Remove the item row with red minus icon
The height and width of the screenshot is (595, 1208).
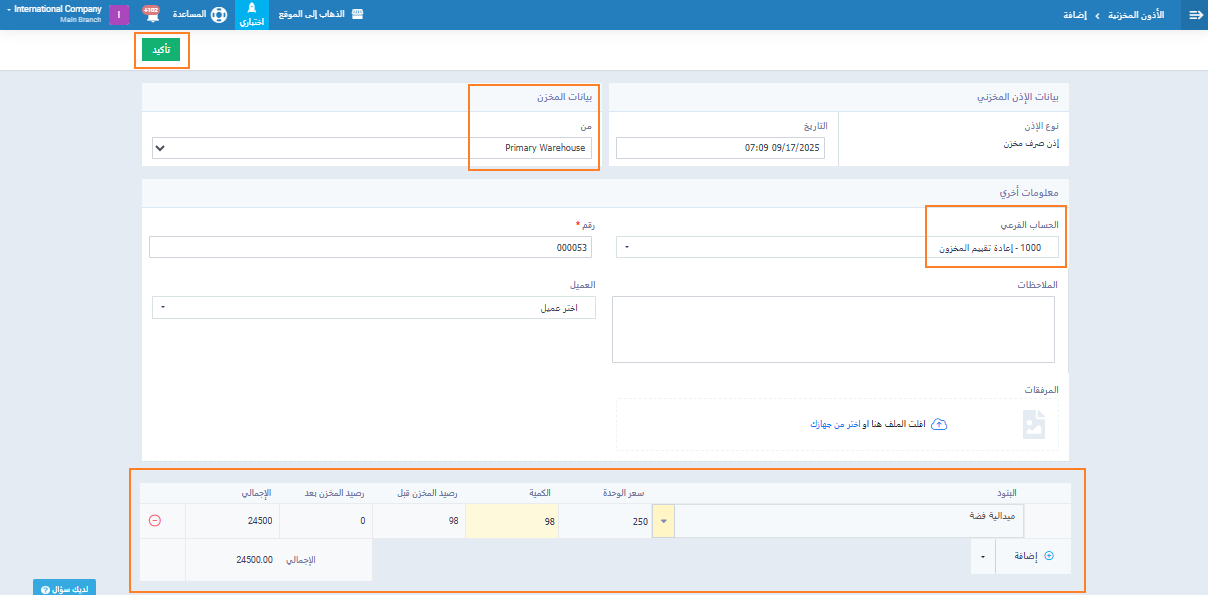pyautogui.click(x=154, y=520)
